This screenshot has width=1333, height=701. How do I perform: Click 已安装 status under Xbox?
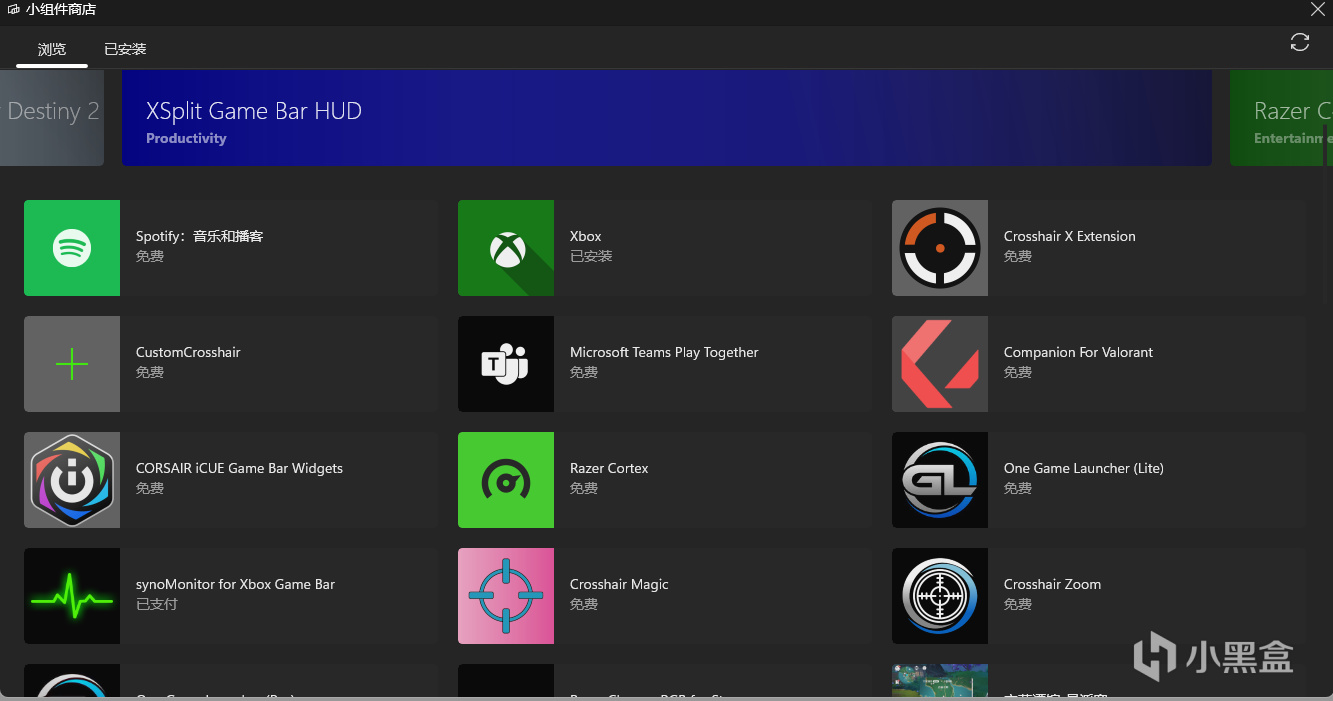click(x=591, y=257)
